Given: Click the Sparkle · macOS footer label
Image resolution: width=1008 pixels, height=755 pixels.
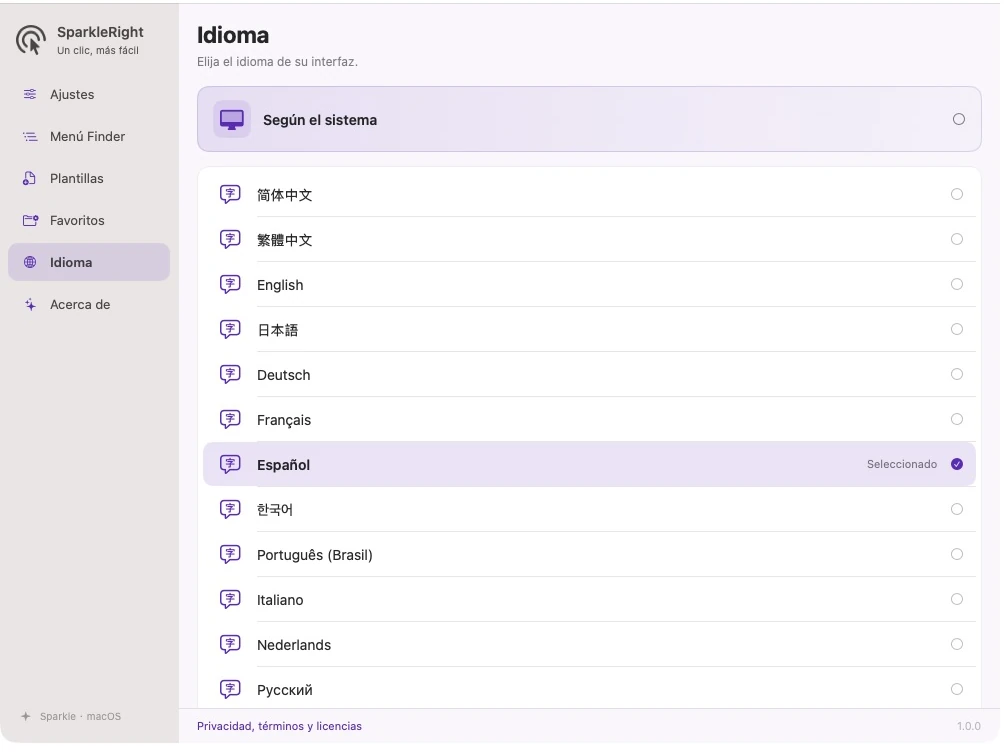Looking at the screenshot, I should [80, 716].
